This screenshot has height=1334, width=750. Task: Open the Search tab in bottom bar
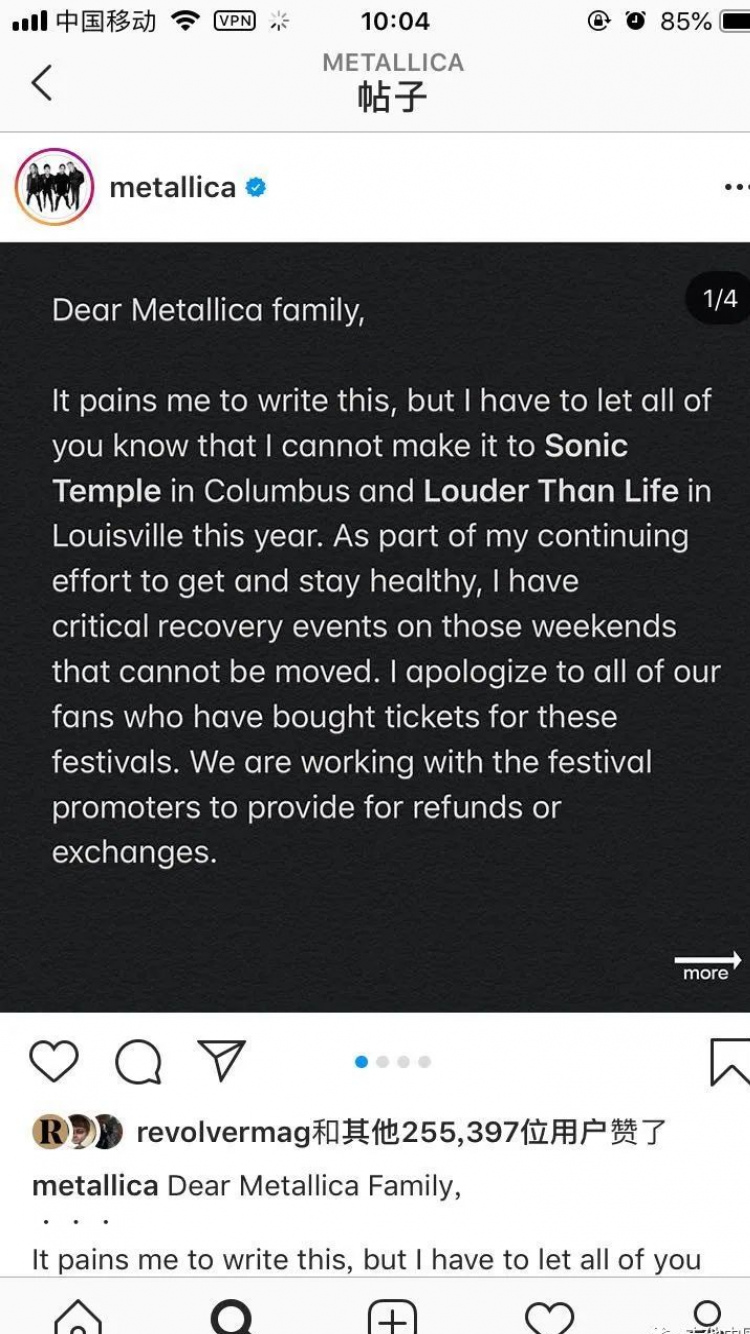233,1315
